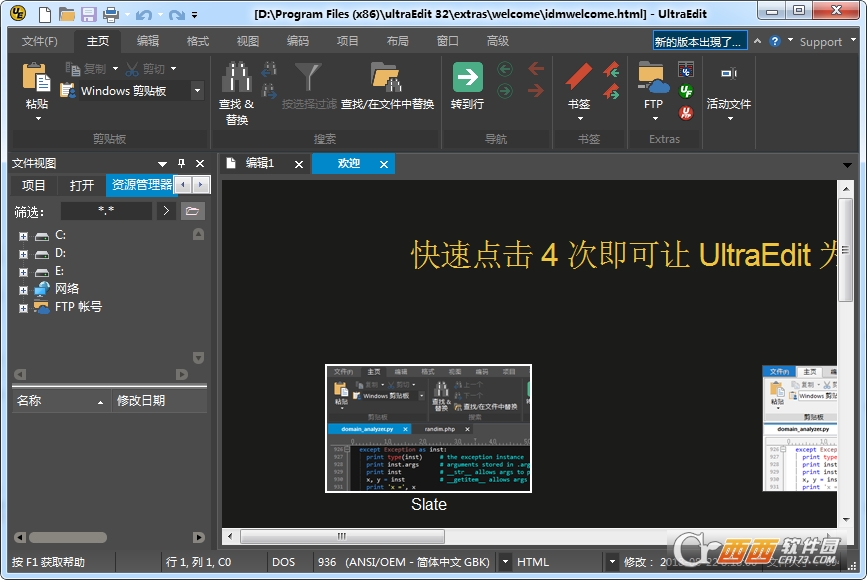Click the Support button

(820, 42)
